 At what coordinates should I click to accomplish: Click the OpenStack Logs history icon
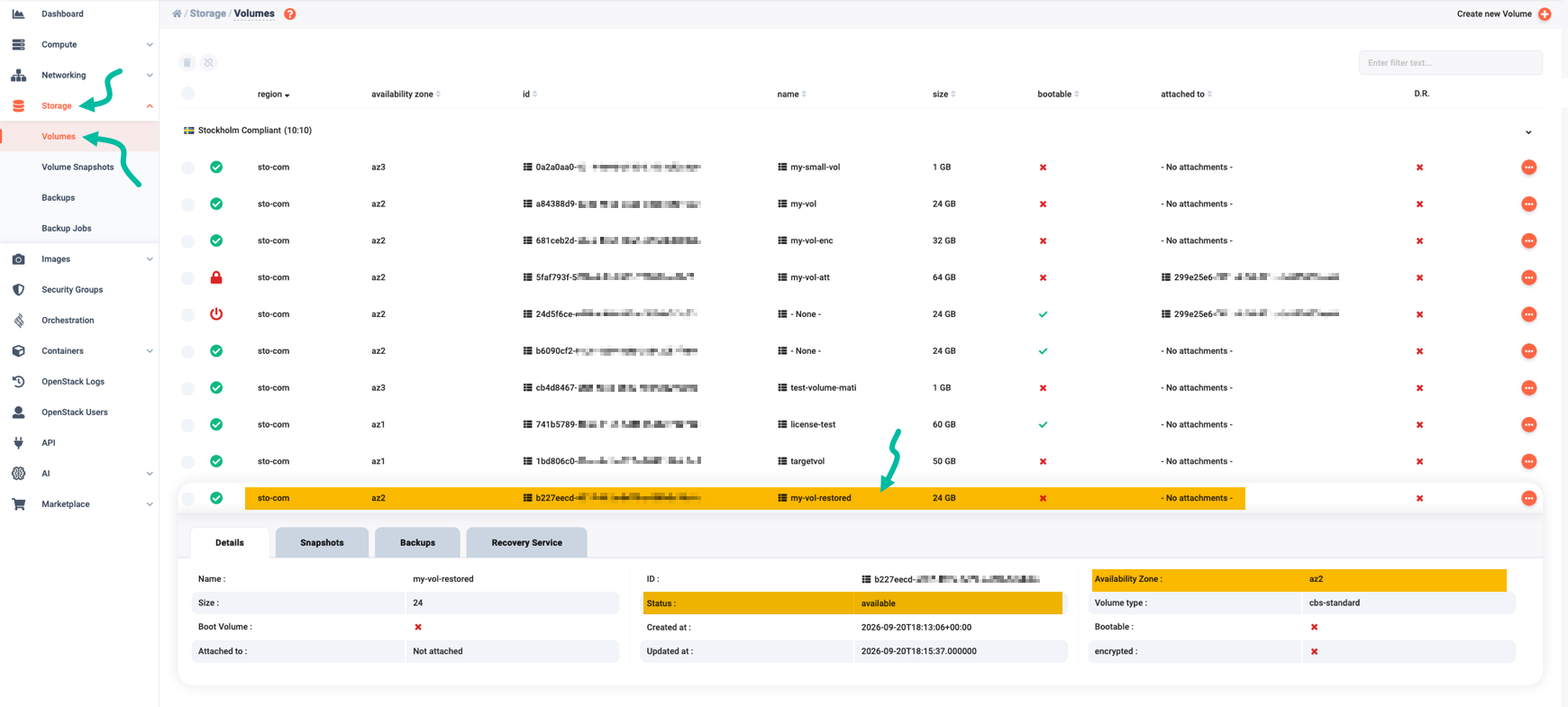18,381
